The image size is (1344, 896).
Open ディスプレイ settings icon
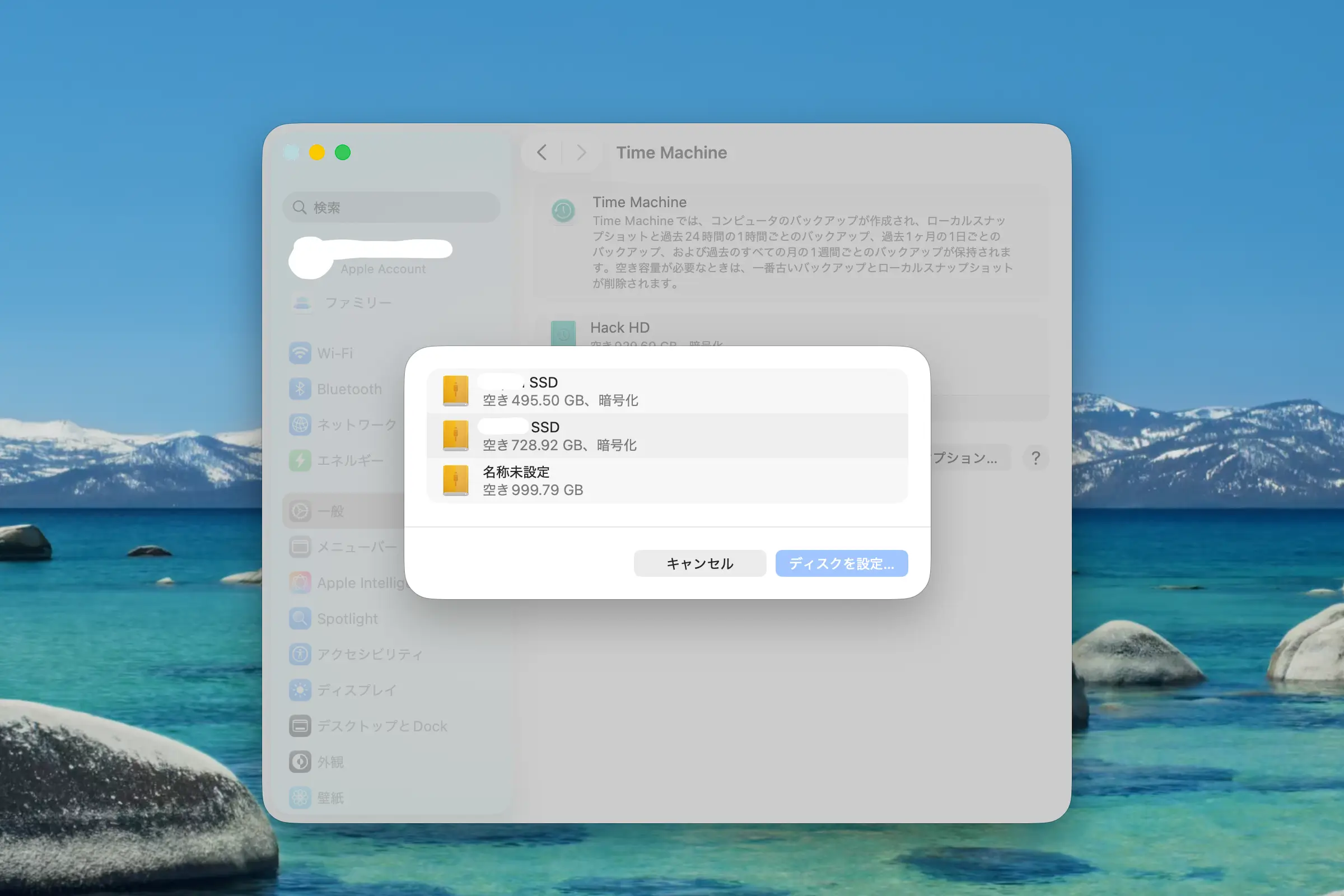[300, 690]
